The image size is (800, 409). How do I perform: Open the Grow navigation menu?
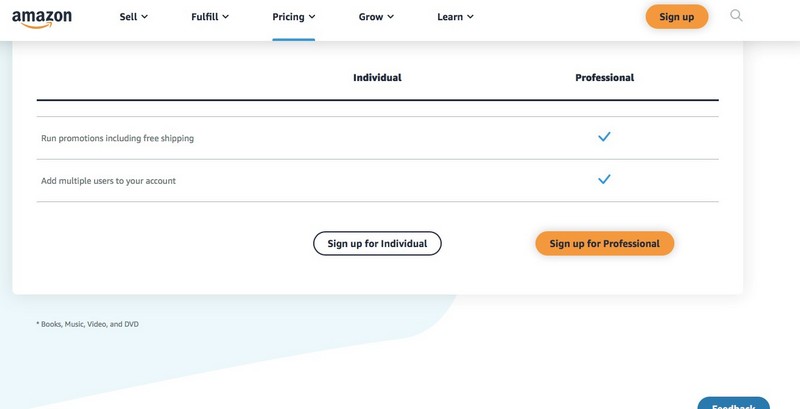(376, 17)
